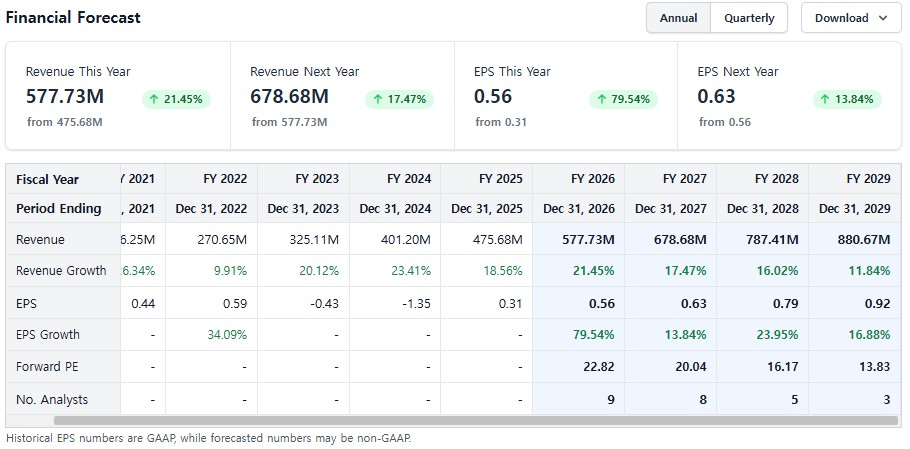The height and width of the screenshot is (449, 910).
Task: Open the Revenue This Year card
Action: [x=118, y=96]
